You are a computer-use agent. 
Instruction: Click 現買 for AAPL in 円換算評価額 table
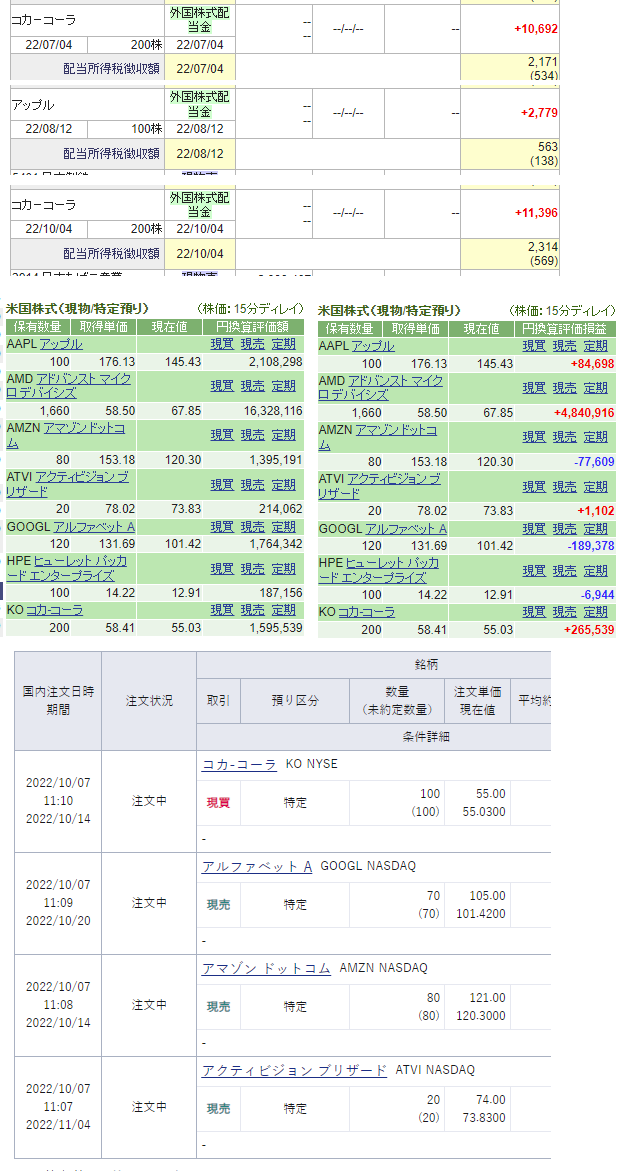point(222,345)
